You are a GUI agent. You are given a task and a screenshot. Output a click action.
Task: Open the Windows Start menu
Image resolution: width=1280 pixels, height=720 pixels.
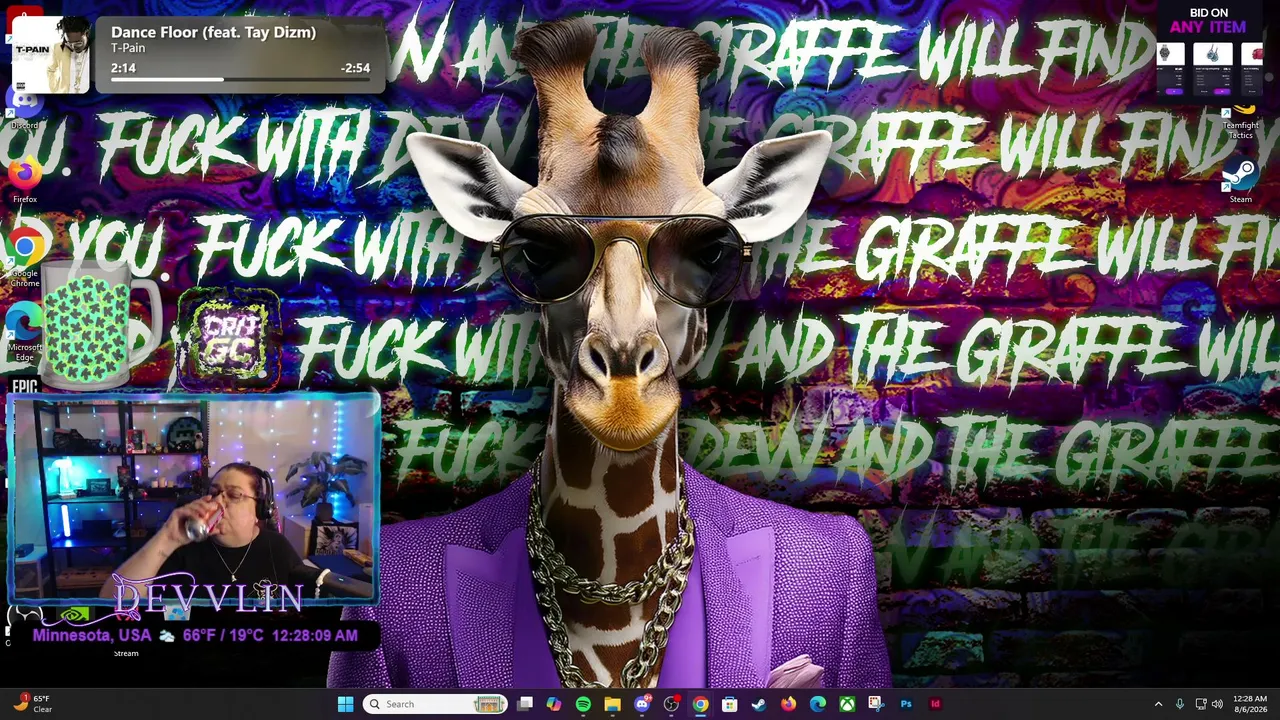[x=345, y=704]
